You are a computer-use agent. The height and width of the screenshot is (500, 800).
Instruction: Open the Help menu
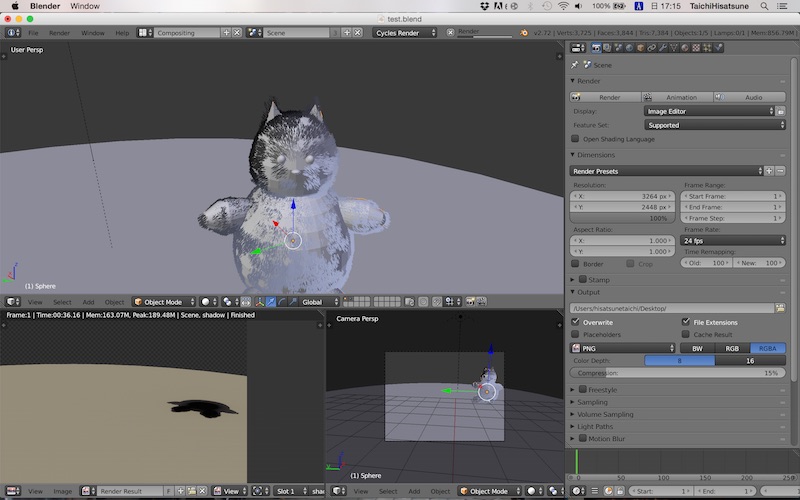(122, 33)
